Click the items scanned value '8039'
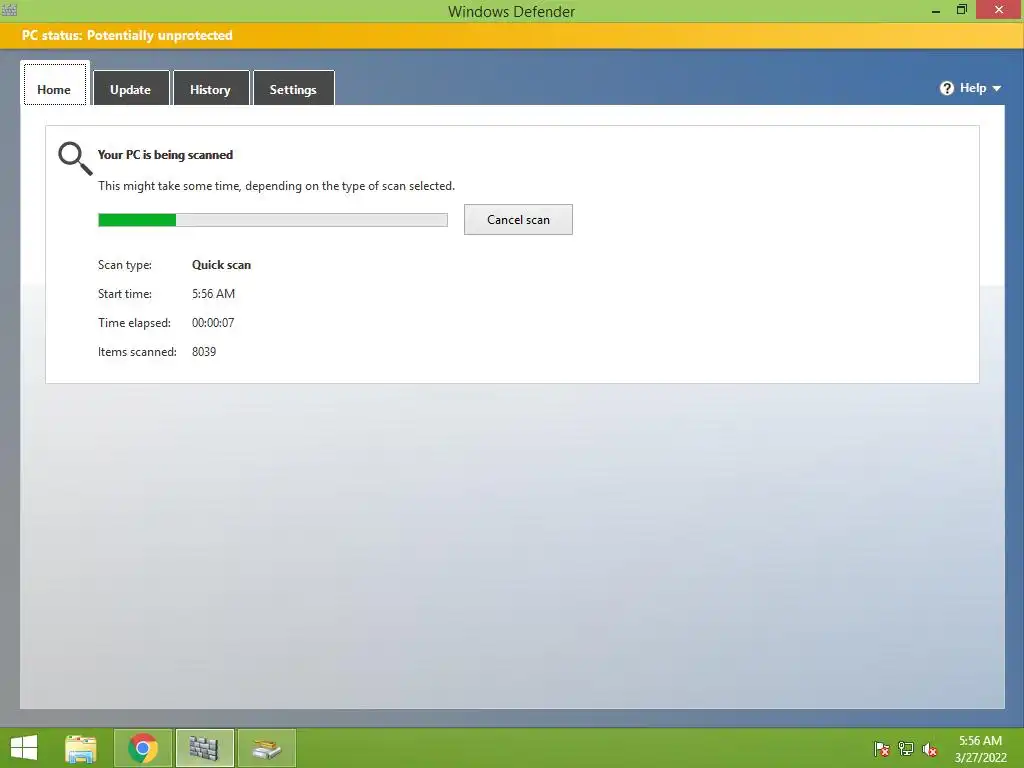The height and width of the screenshot is (768, 1024). tap(204, 351)
